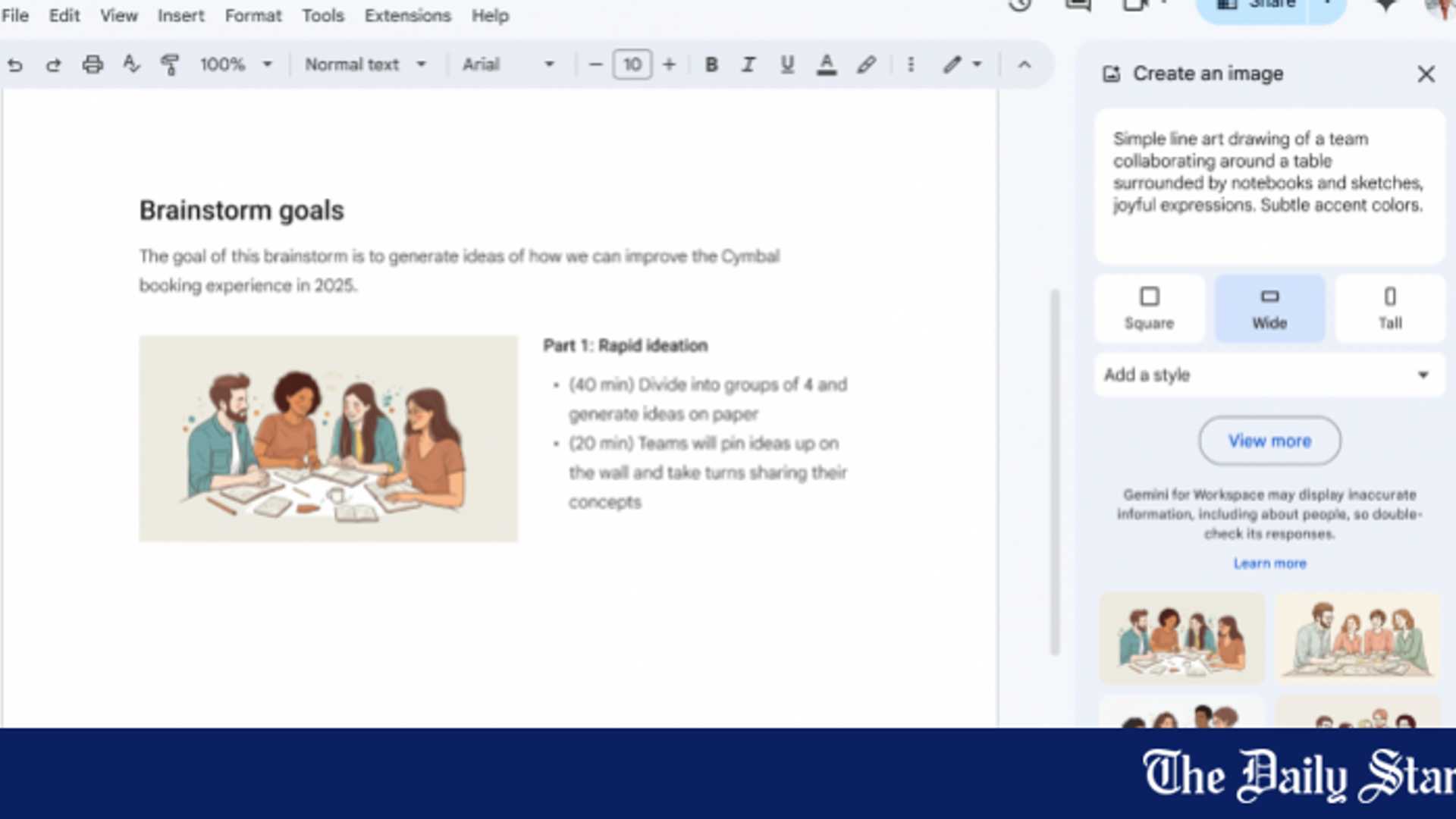Open the Add a style dropdown

(x=1269, y=375)
